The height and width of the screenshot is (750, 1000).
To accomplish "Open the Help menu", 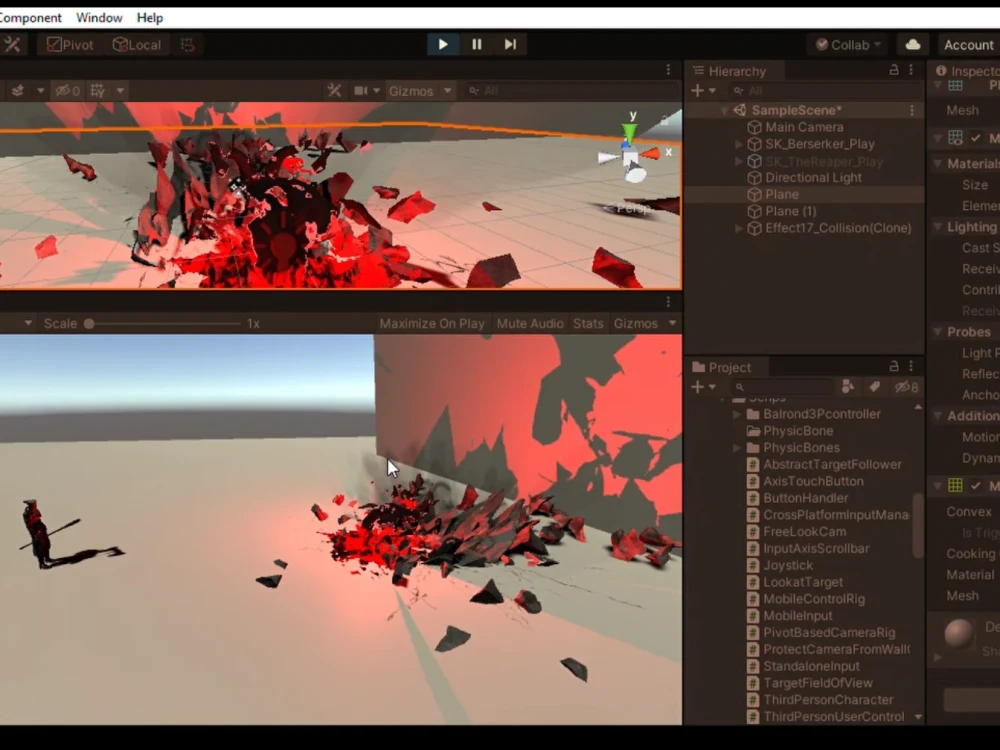I will tap(150, 18).
